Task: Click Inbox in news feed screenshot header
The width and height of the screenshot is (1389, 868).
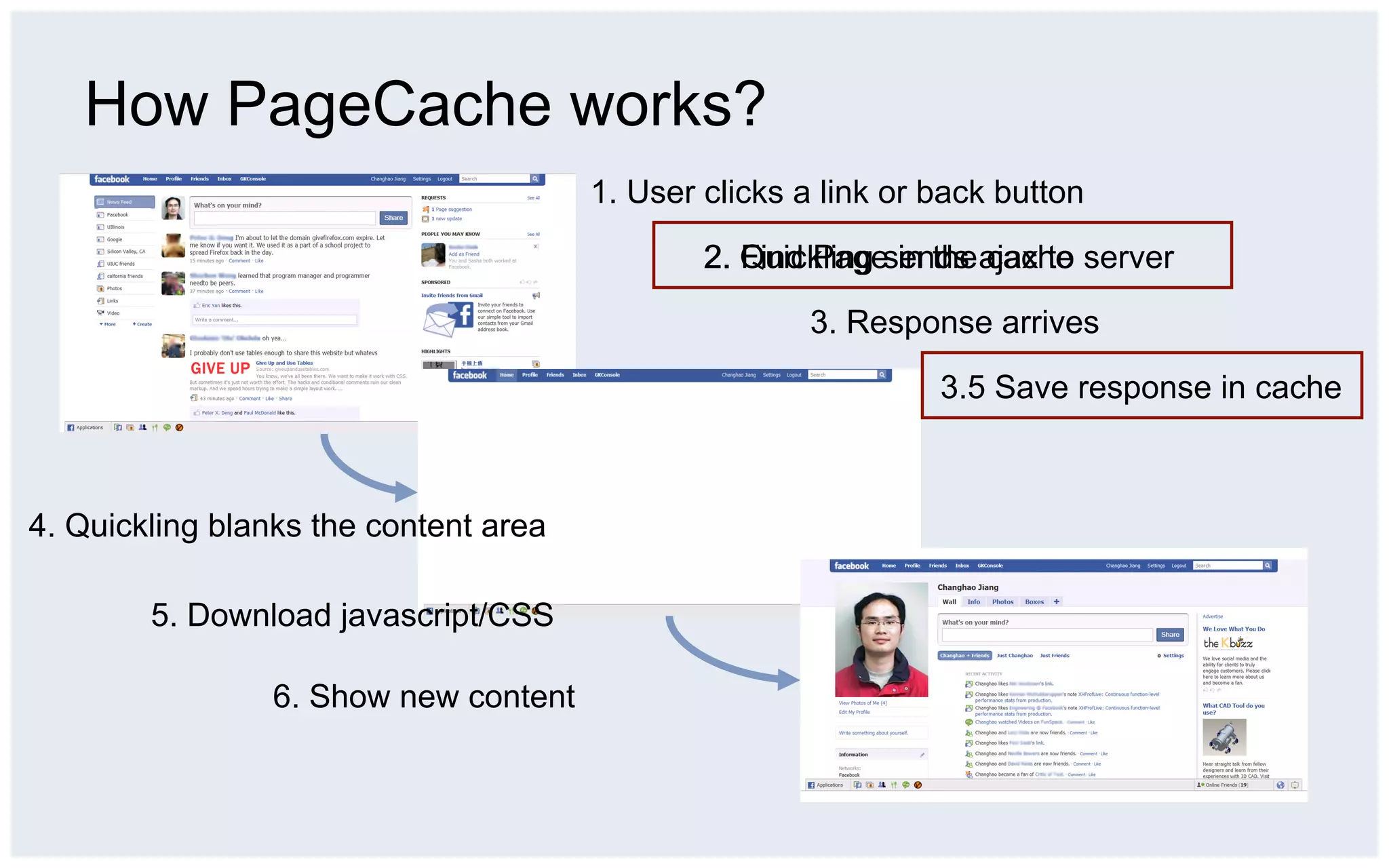Action: tap(224, 179)
